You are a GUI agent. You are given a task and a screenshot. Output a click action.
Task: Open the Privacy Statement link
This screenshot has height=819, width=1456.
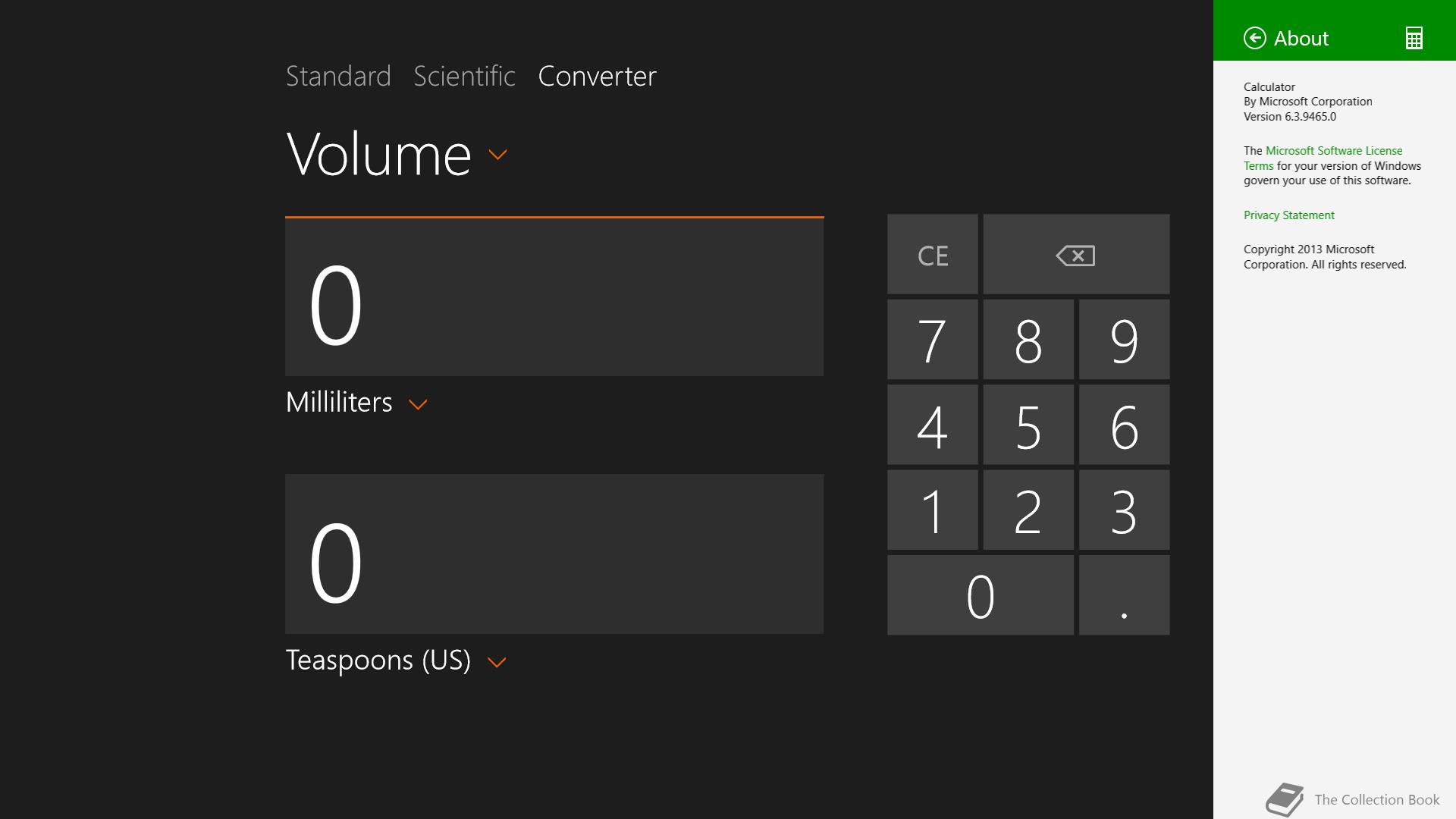[x=1288, y=215]
